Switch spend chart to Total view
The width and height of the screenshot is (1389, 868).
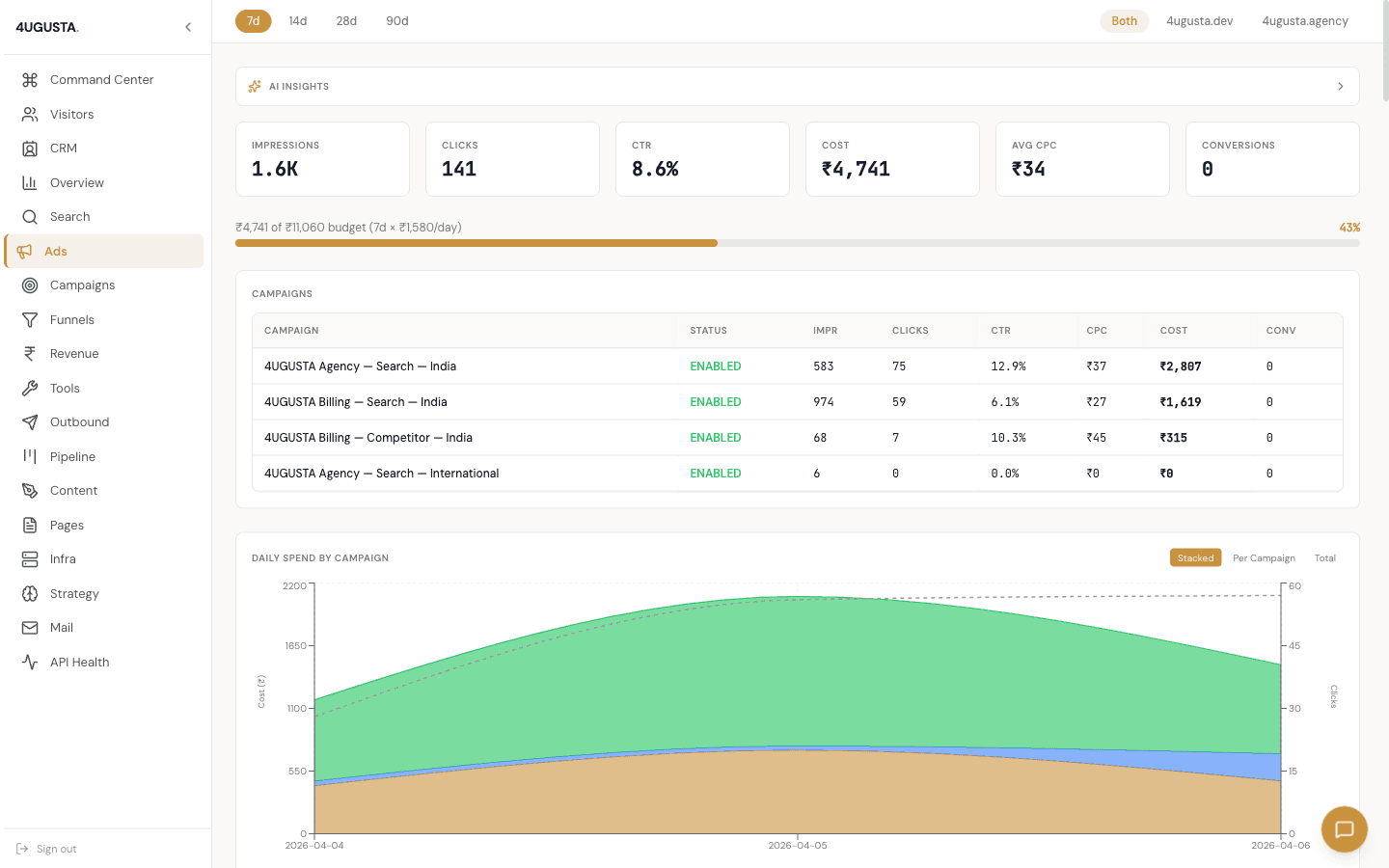(x=1325, y=557)
